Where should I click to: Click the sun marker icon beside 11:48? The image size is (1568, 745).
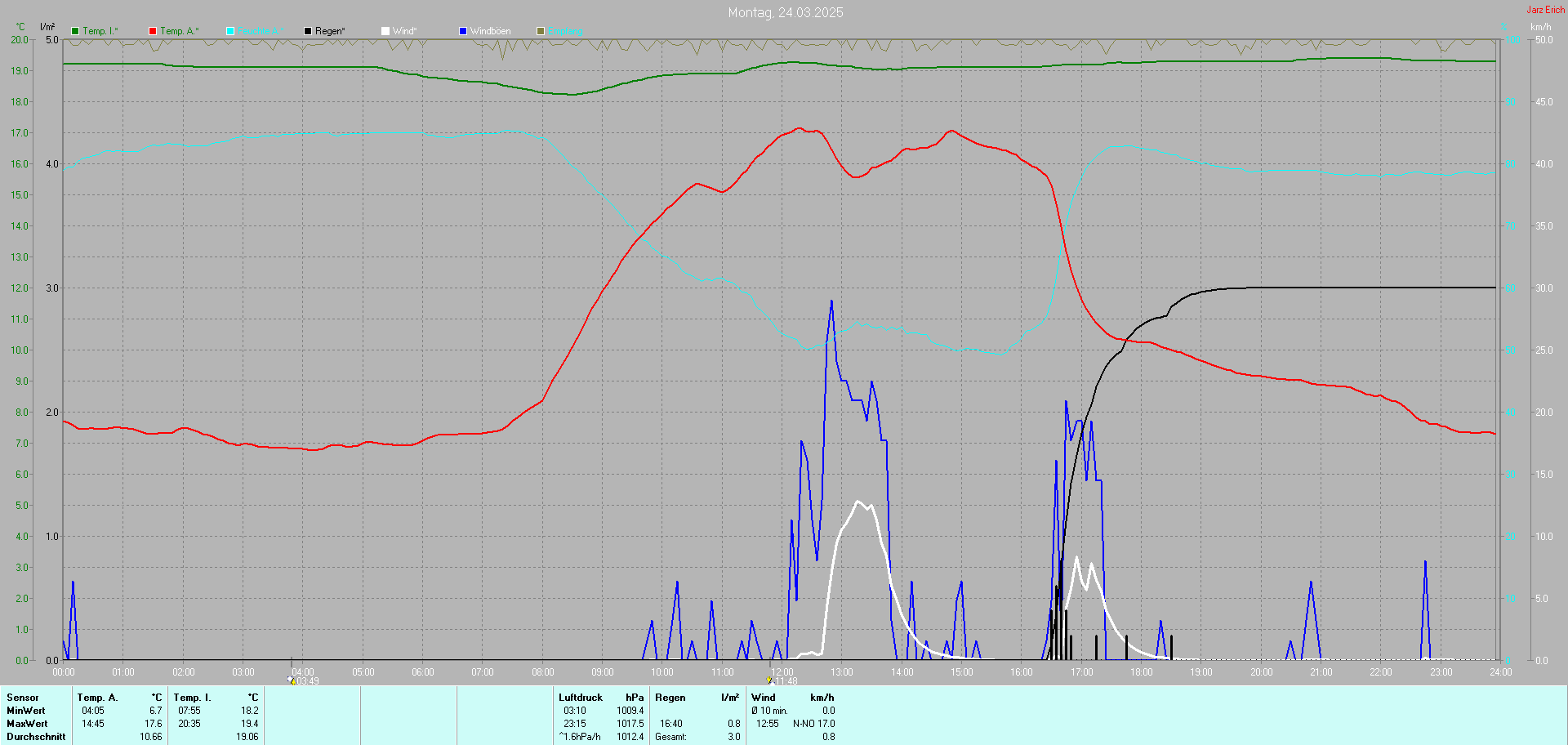tap(769, 680)
